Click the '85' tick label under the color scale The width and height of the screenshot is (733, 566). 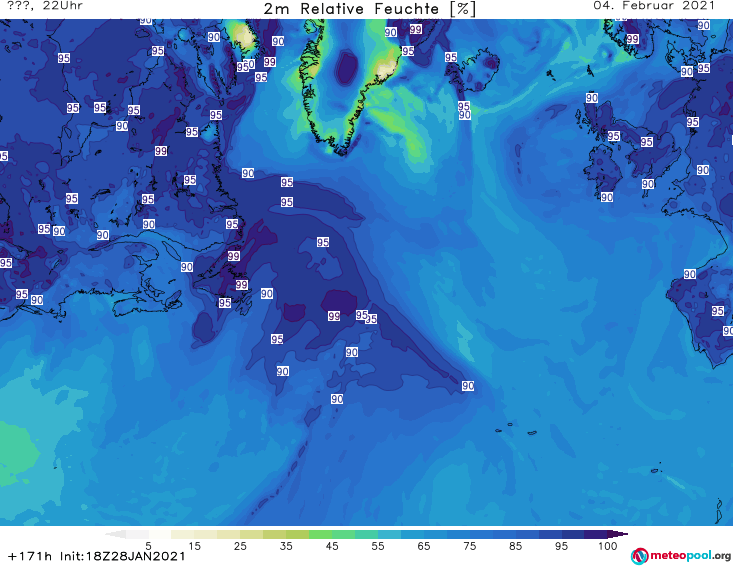point(516,546)
